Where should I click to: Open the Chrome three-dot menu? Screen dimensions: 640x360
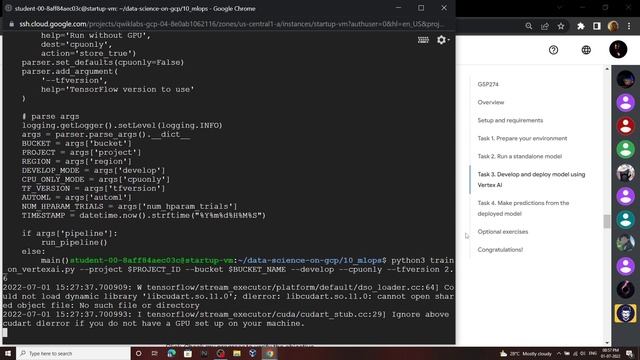(629, 26)
